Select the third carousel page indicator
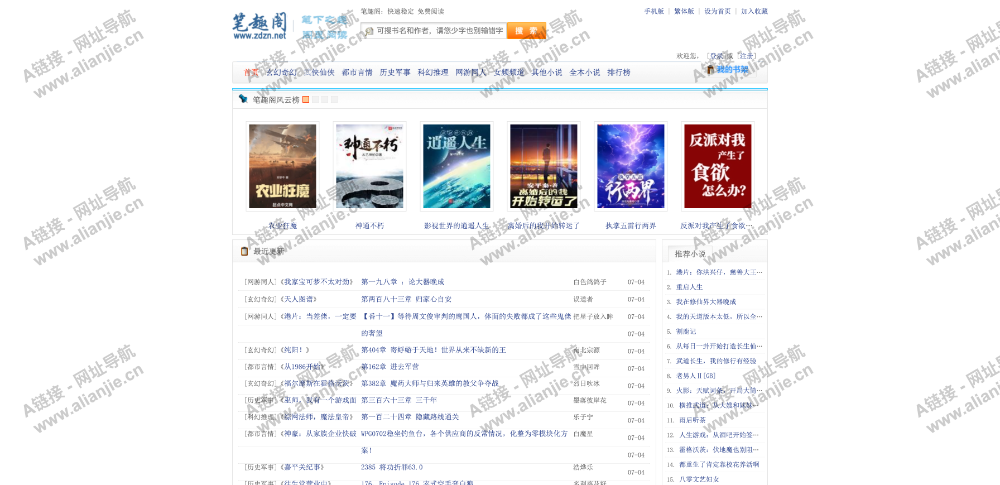The height and width of the screenshot is (485, 1000). [x=325, y=100]
